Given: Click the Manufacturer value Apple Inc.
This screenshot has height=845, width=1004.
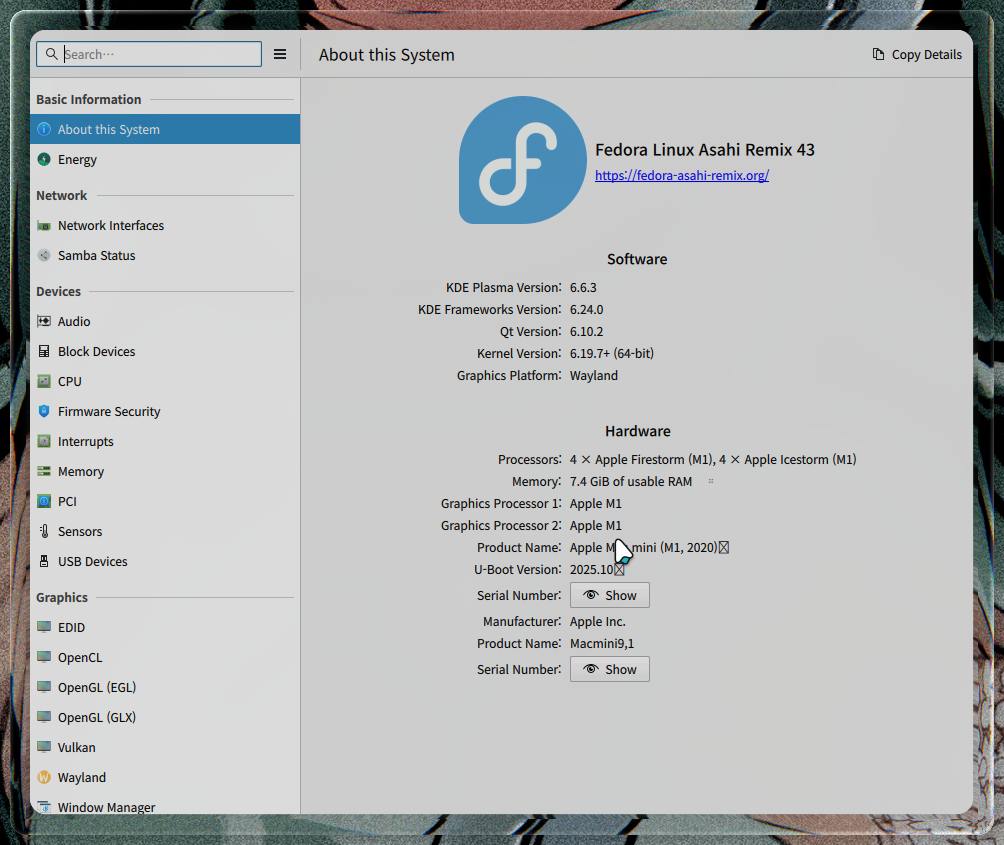Looking at the screenshot, I should click(x=598, y=622).
